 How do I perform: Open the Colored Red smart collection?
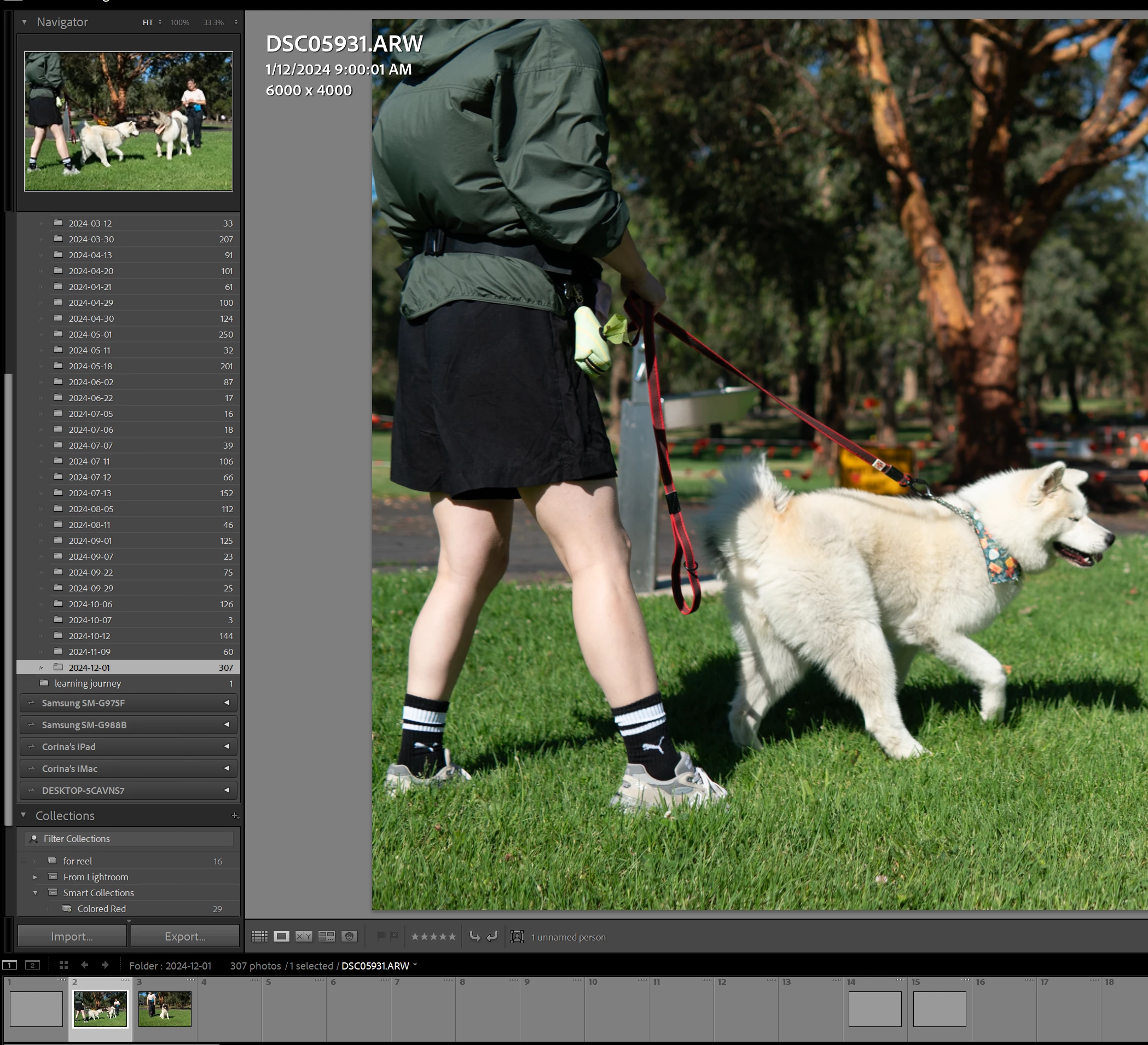coord(101,909)
